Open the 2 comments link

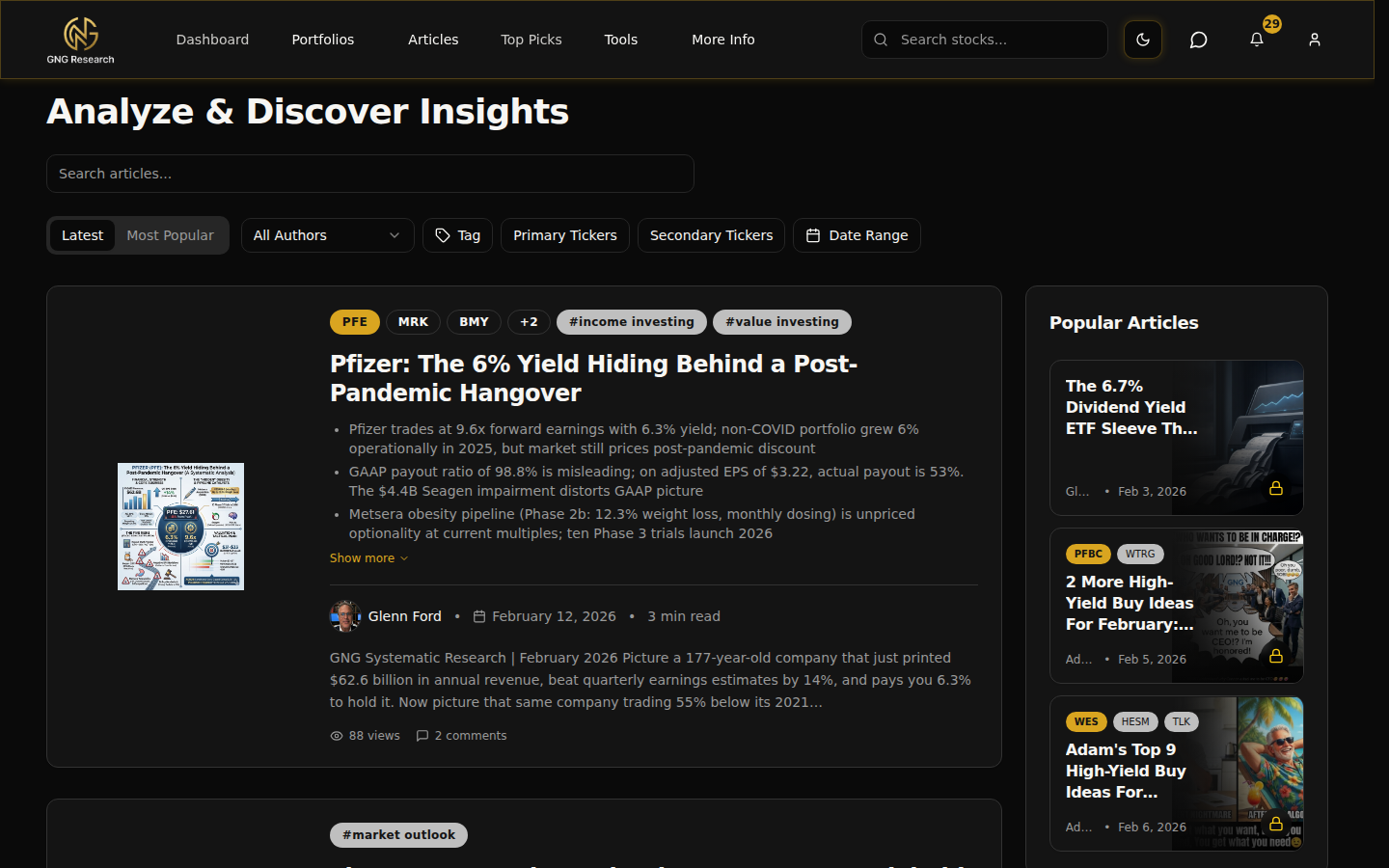(461, 736)
